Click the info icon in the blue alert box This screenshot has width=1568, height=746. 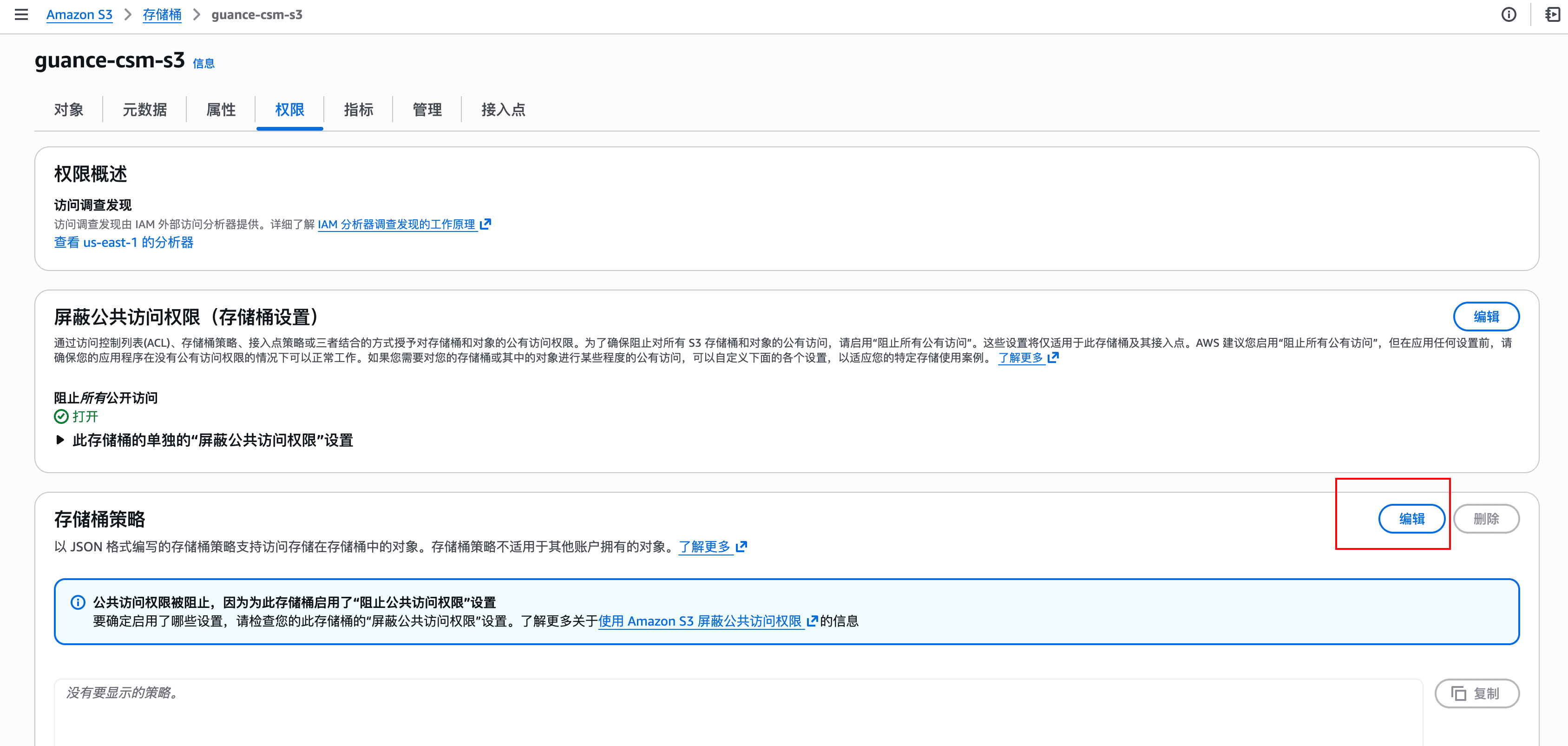pyautogui.click(x=78, y=602)
